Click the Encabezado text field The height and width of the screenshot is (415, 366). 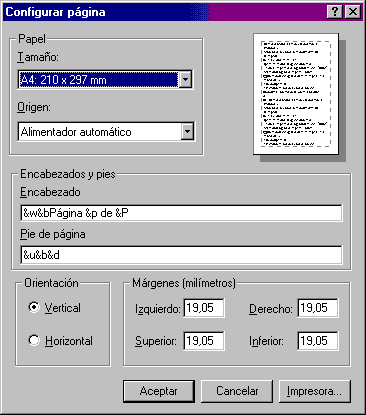pos(181,213)
